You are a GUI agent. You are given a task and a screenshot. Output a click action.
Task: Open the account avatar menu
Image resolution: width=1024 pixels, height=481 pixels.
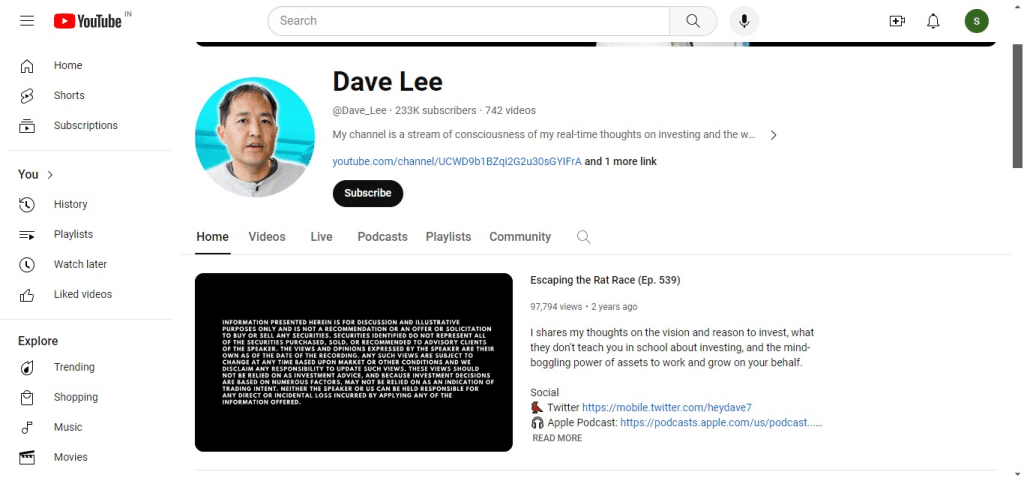tap(976, 21)
